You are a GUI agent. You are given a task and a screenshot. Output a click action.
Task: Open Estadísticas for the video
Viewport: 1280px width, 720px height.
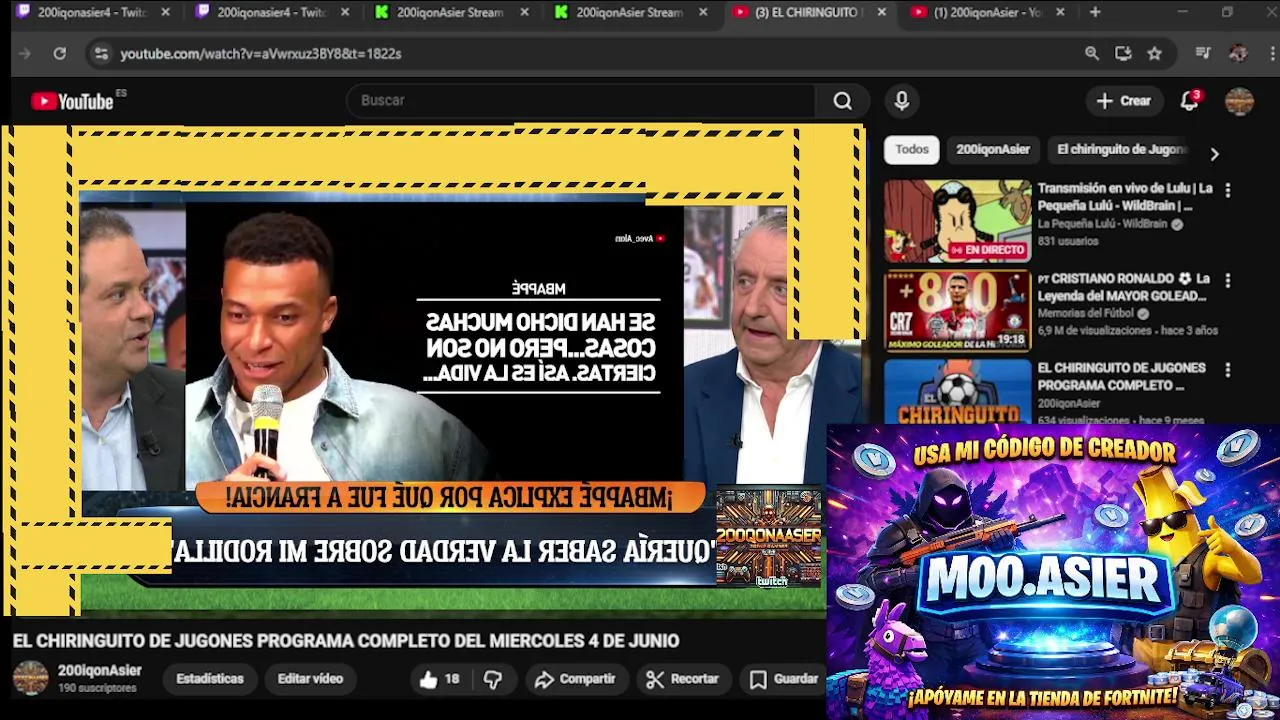click(x=210, y=679)
